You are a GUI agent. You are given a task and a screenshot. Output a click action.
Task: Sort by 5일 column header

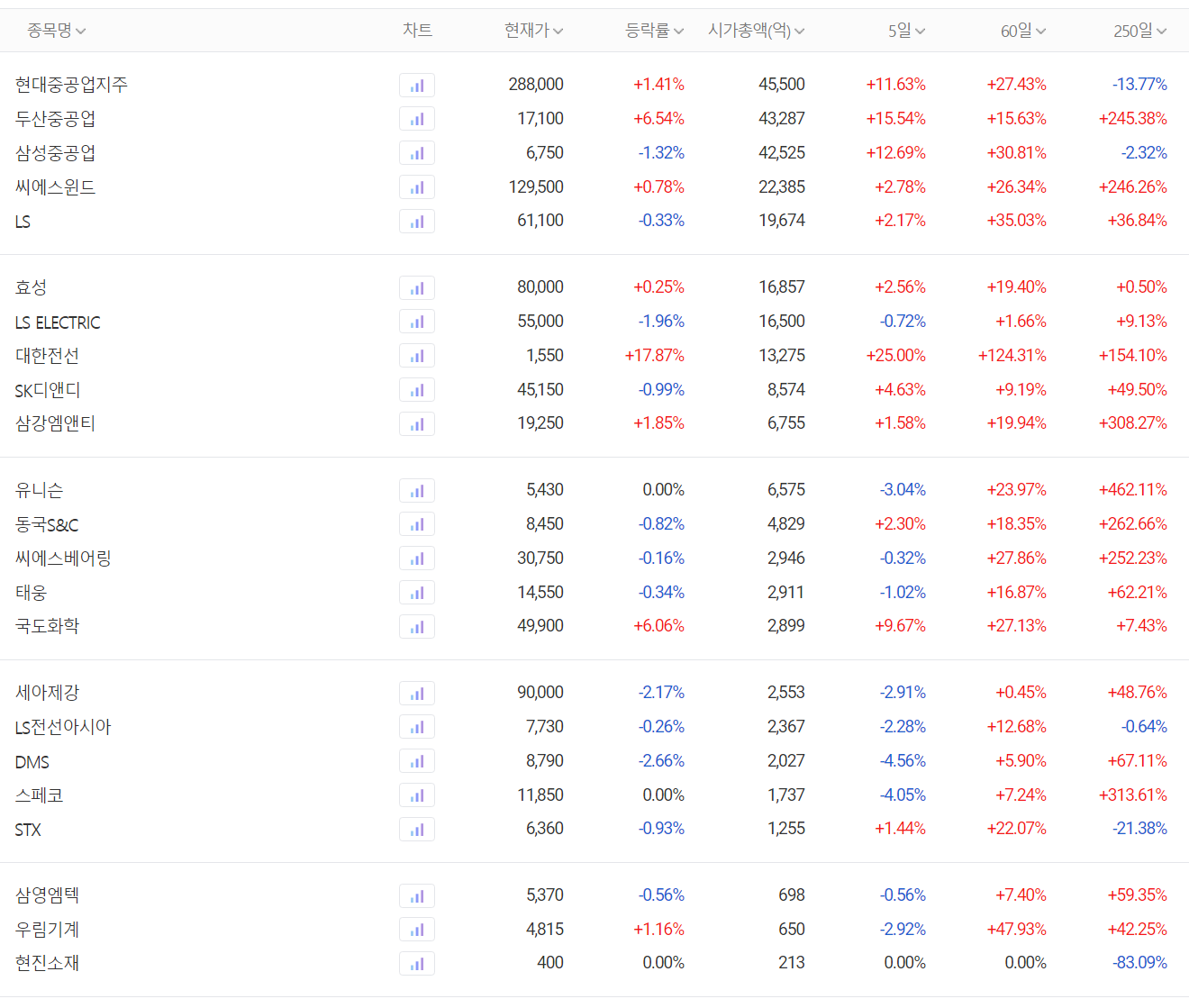coord(907,31)
